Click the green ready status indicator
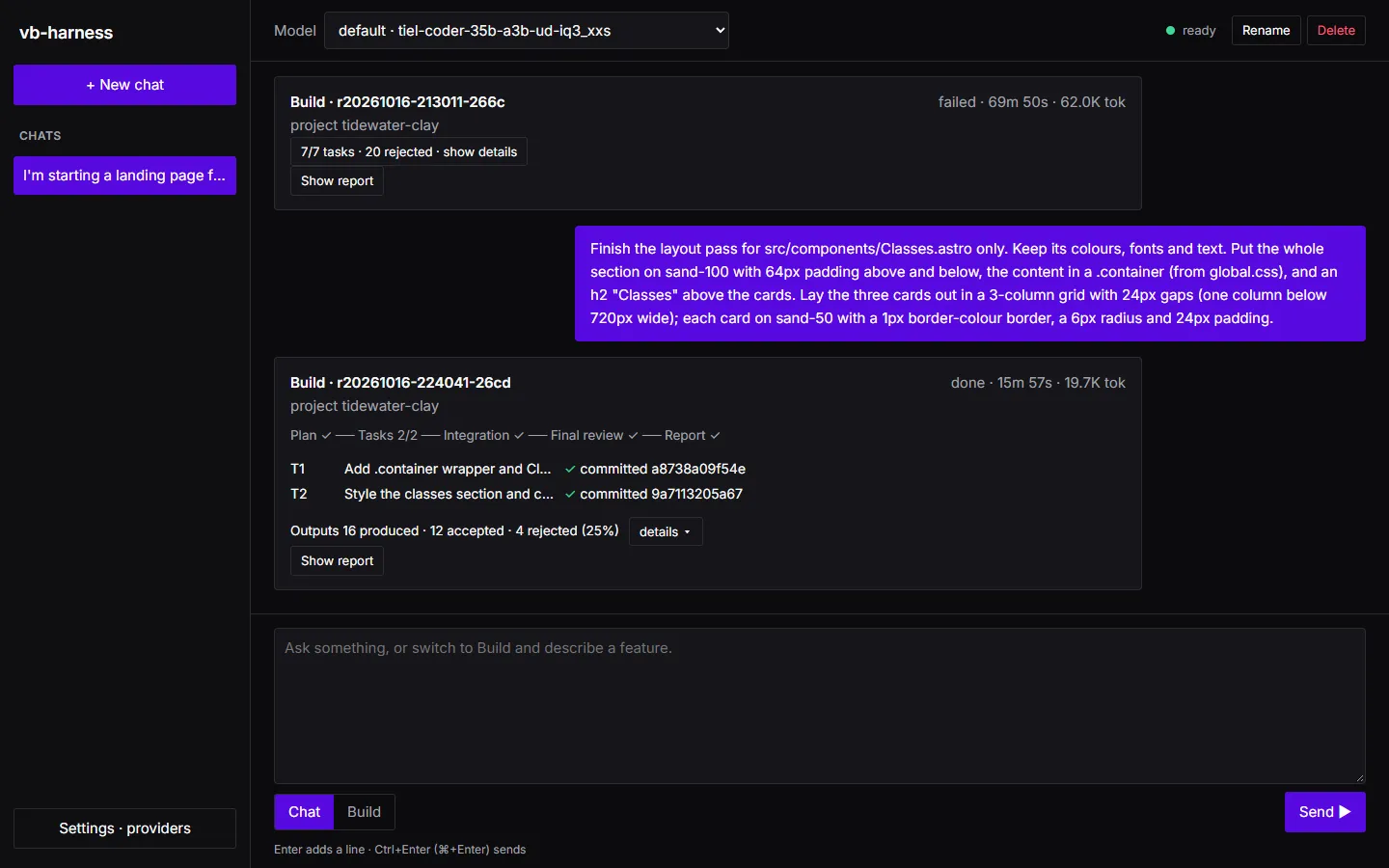 pyautogui.click(x=1170, y=31)
